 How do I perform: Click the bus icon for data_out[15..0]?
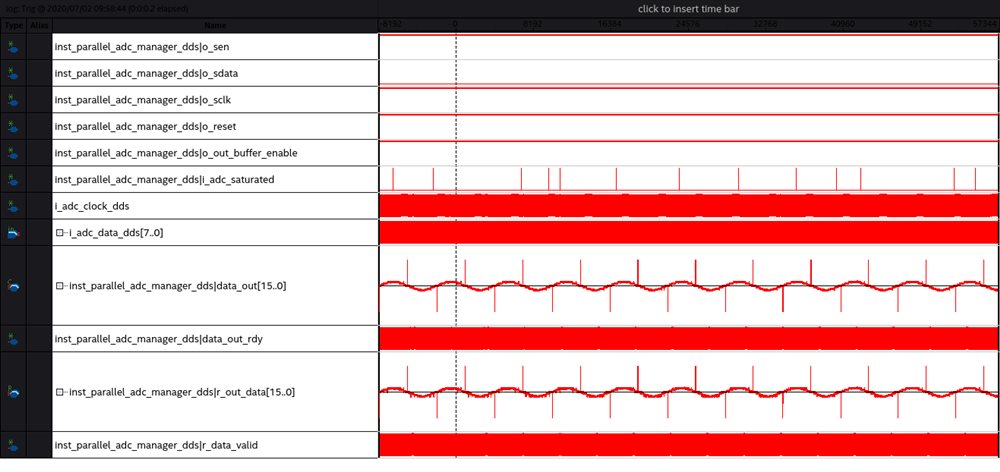click(x=13, y=286)
